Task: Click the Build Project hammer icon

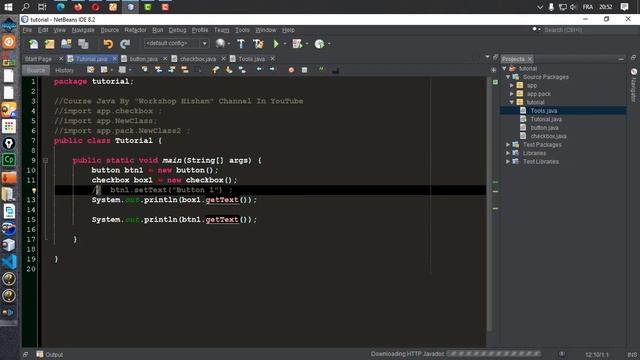Action: [x=241, y=44]
